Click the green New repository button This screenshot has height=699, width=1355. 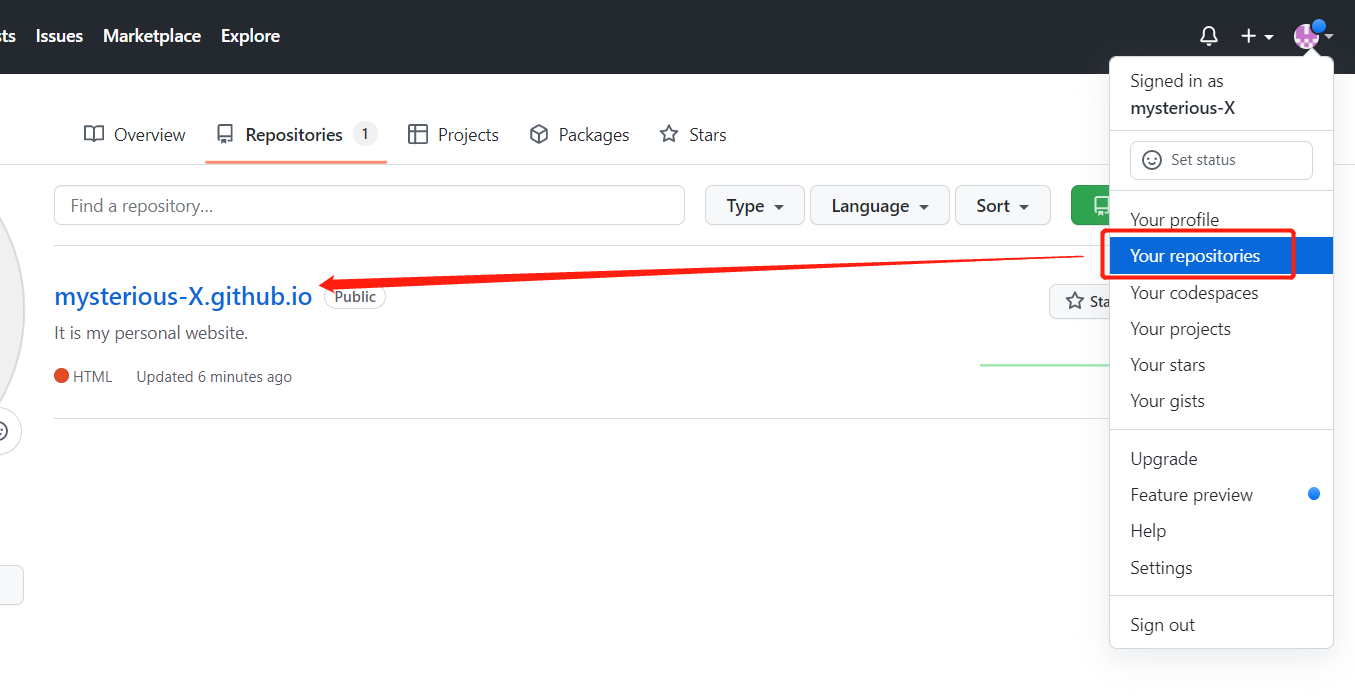click(x=1091, y=206)
